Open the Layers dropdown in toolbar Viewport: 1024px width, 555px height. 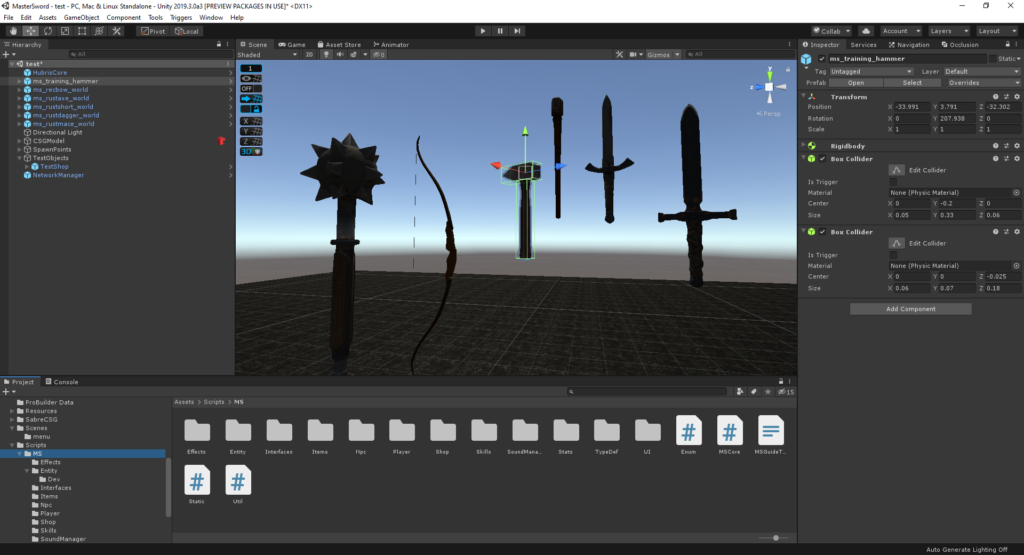(x=948, y=31)
